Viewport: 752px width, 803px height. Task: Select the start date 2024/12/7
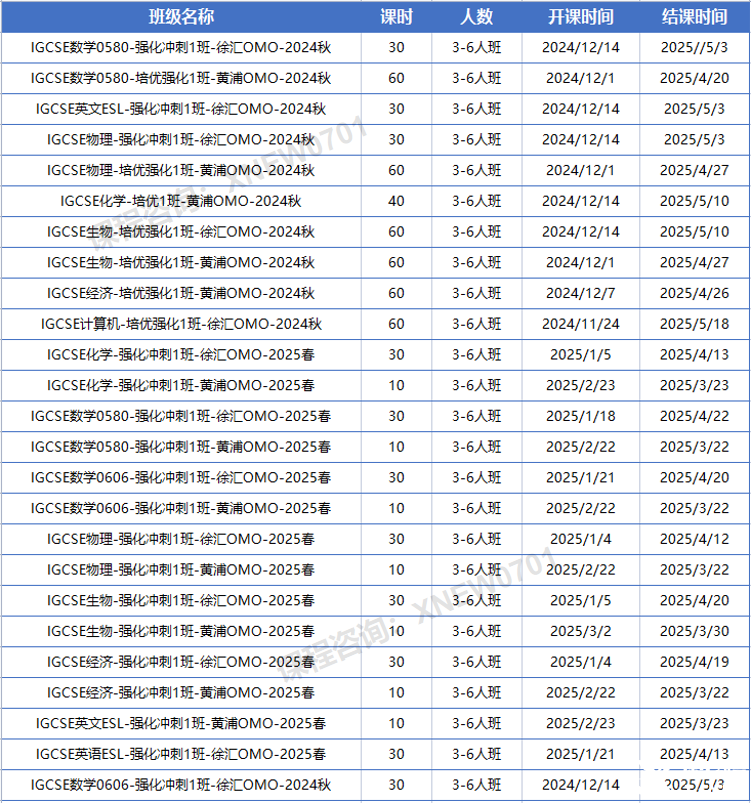pyautogui.click(x=581, y=293)
